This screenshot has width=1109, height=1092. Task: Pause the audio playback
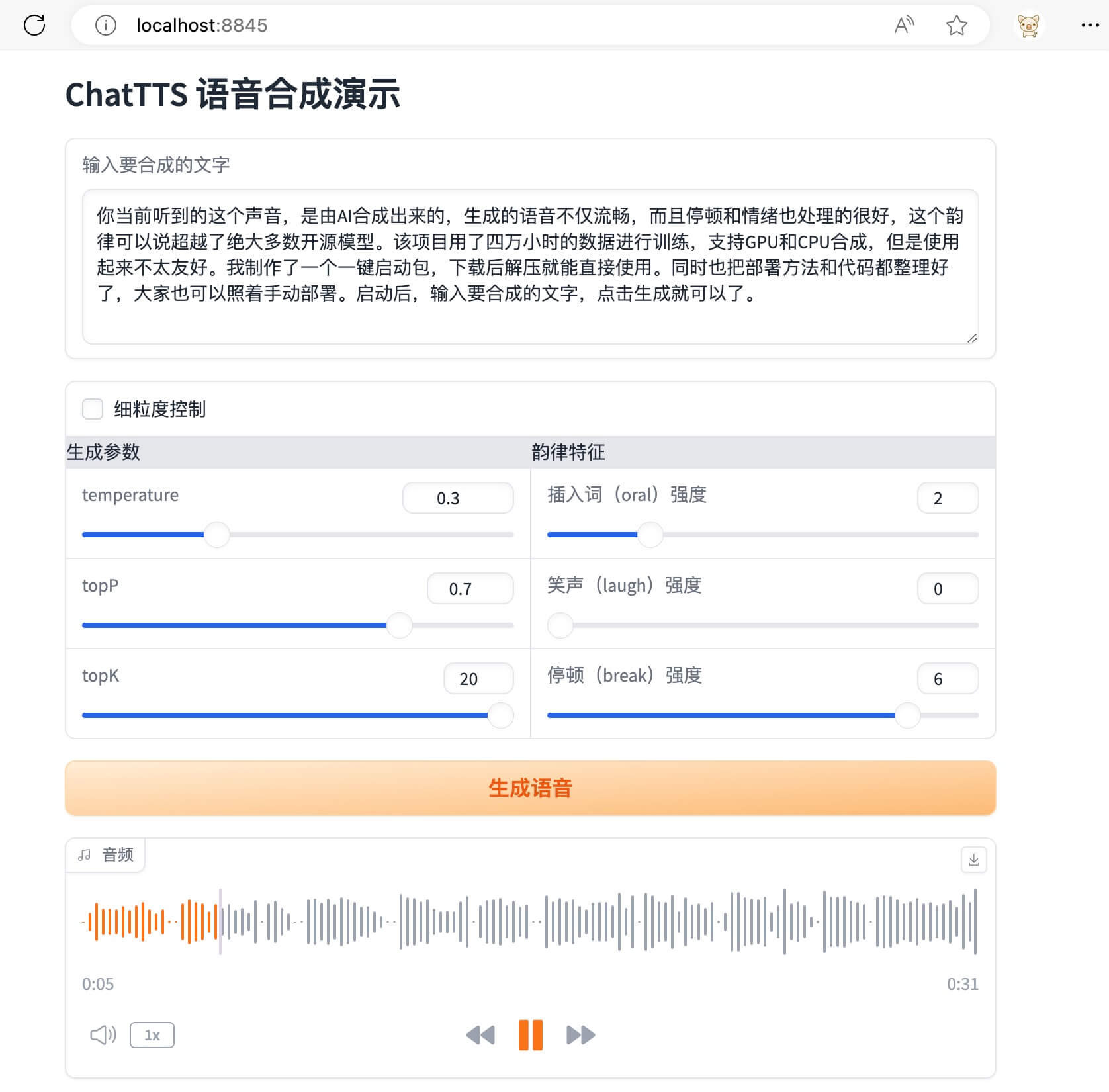pyautogui.click(x=530, y=1035)
